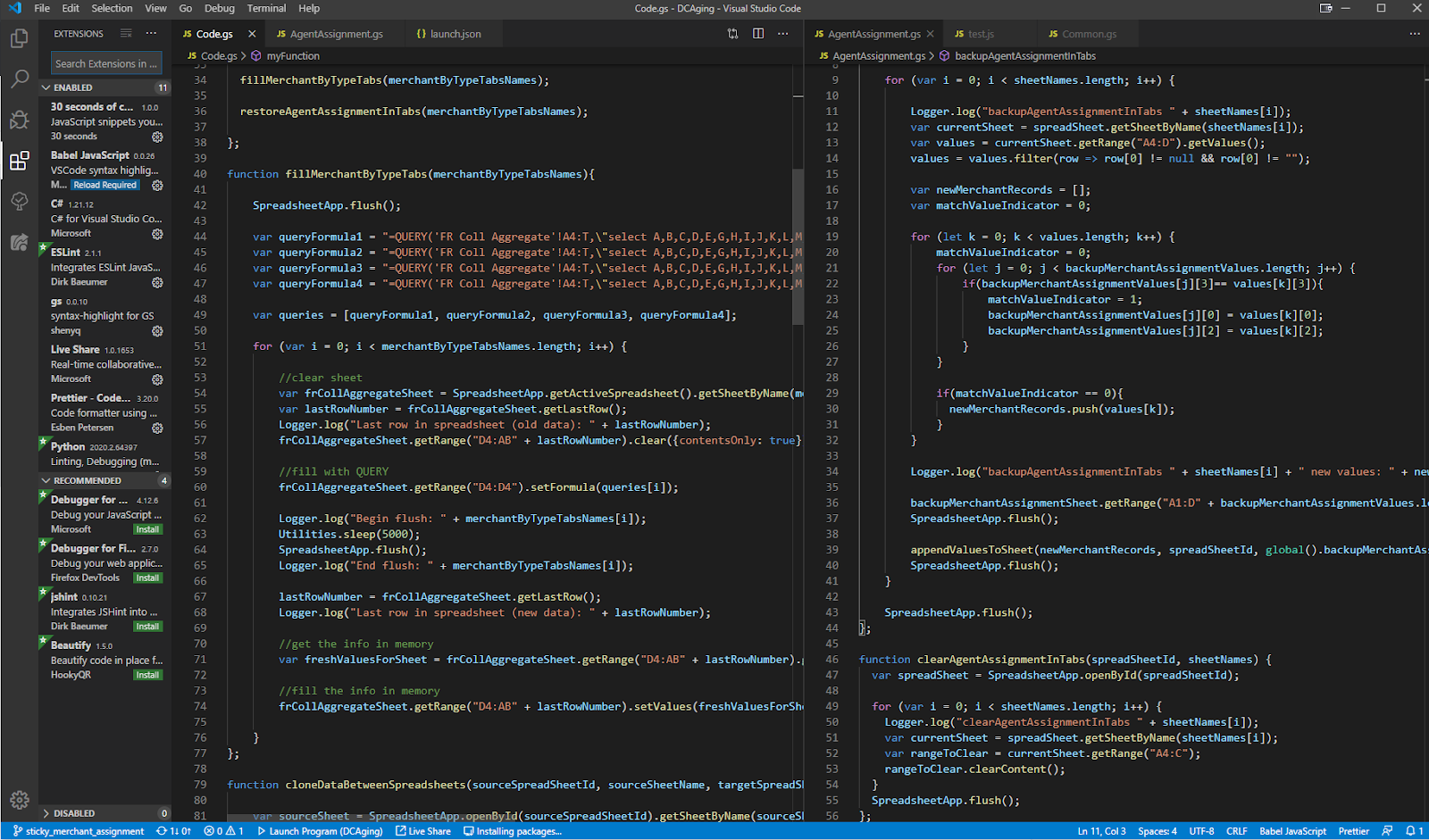The height and width of the screenshot is (840, 1429).
Task: Click gear icon for 30 seconds of code extension
Action: click(157, 137)
